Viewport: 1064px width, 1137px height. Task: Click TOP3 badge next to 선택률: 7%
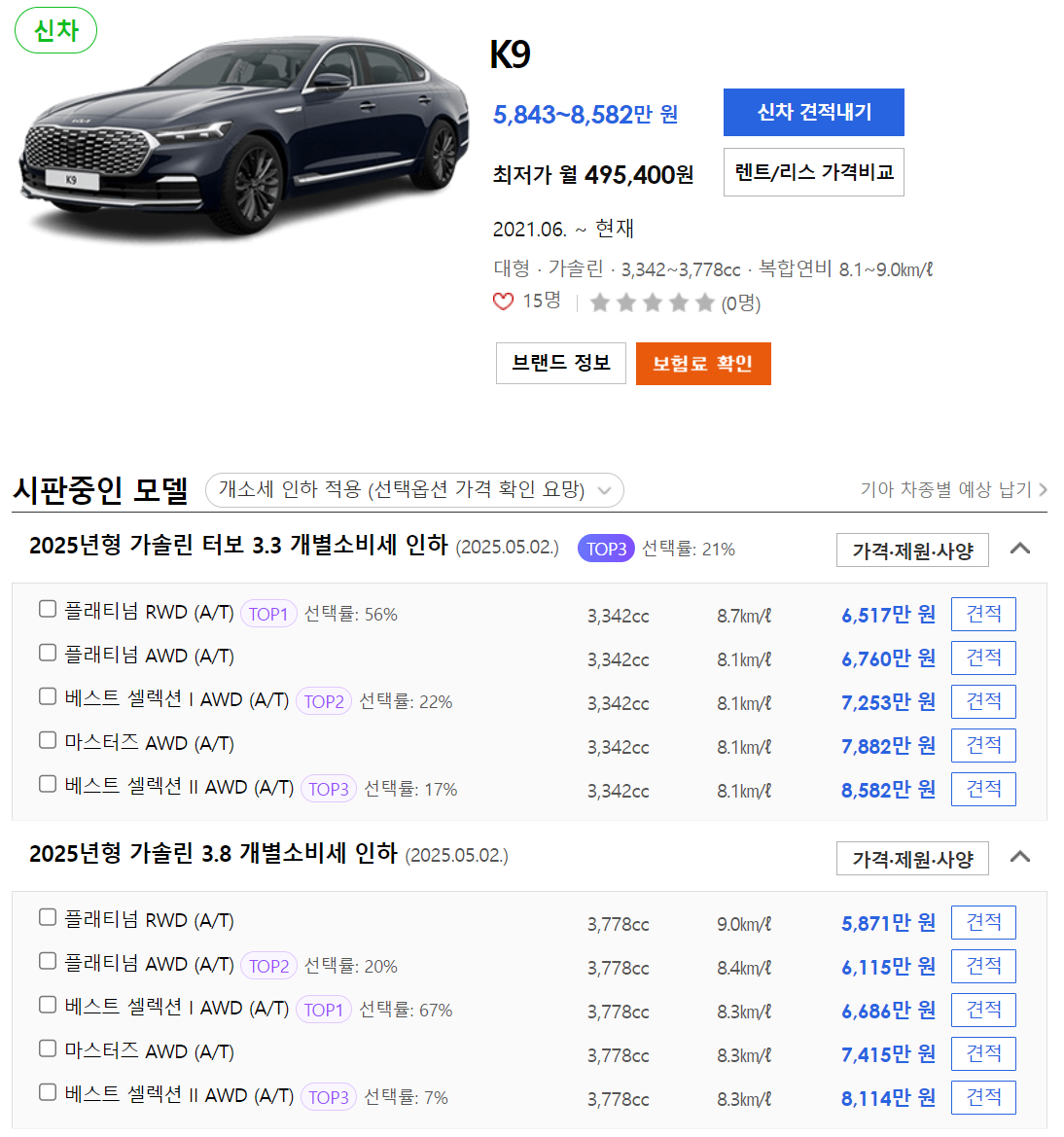tap(329, 1097)
